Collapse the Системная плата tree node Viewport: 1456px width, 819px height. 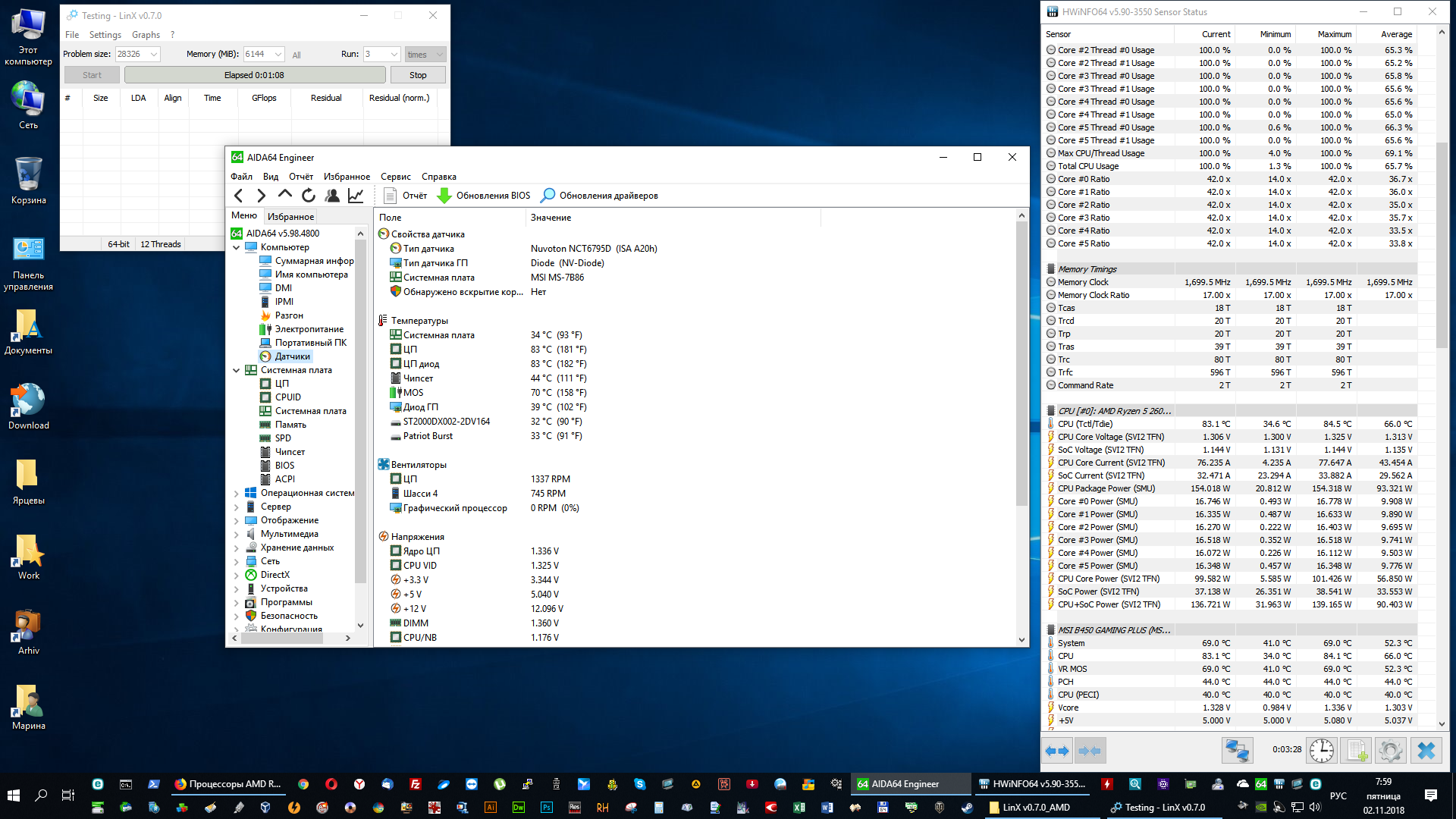point(236,371)
